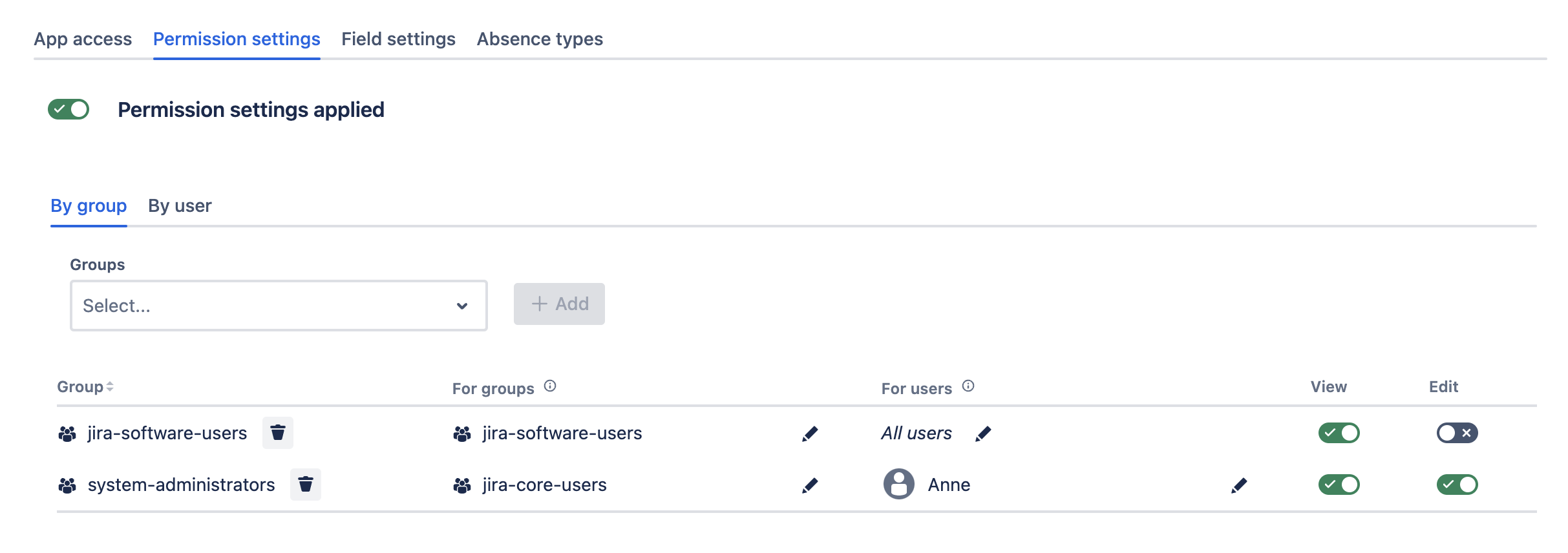Click the Add group button
1568x553 pixels.
(x=559, y=304)
